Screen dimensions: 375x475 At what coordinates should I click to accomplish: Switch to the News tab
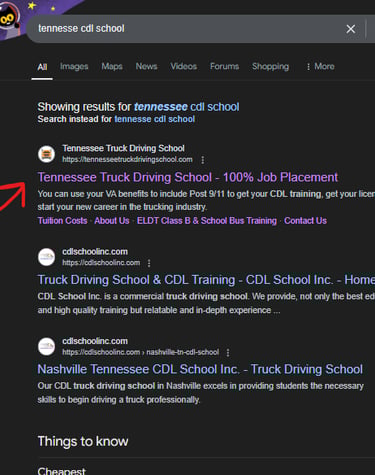[146, 66]
